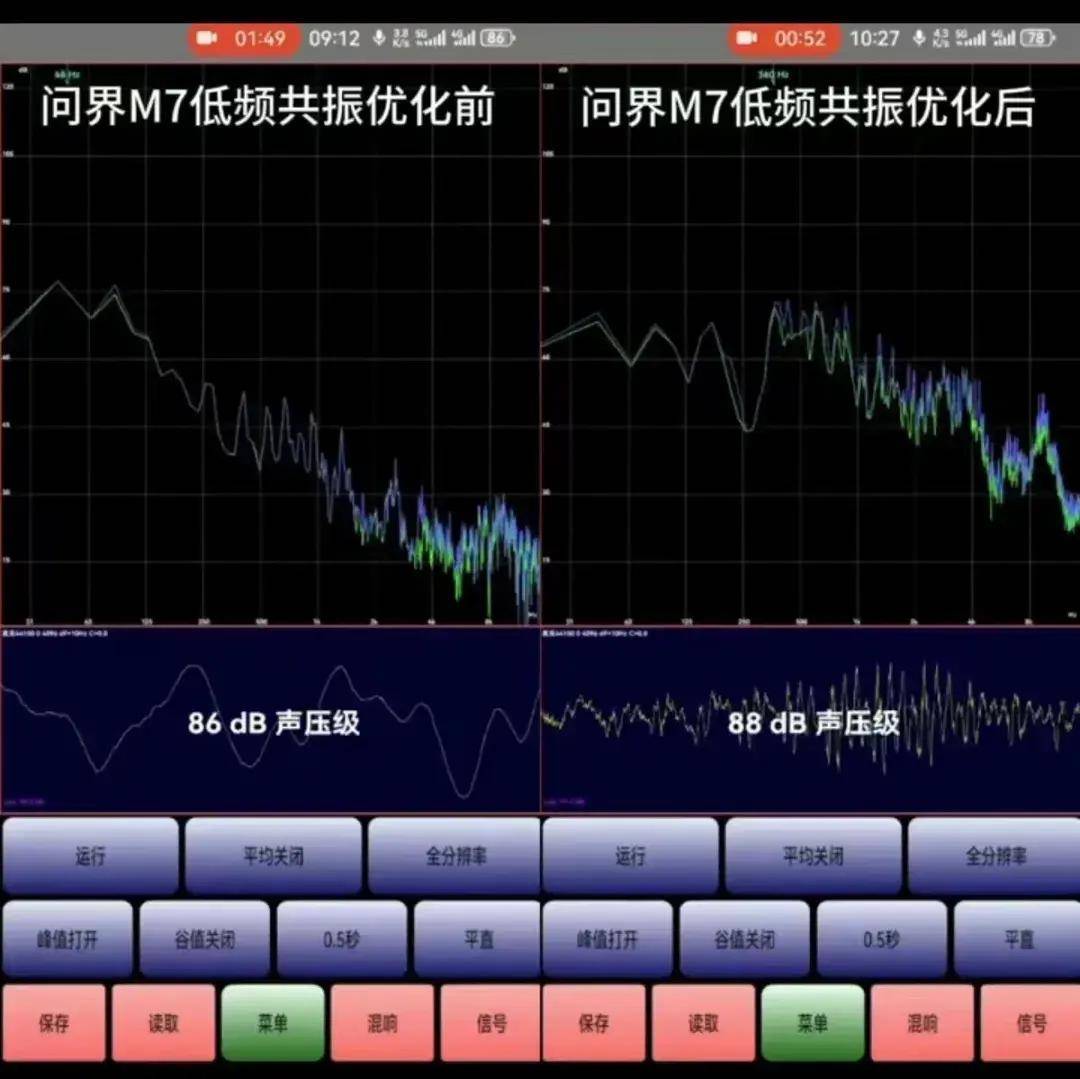The height and width of the screenshot is (1079, 1080).
Task: Open the 全分辨率 resolution selector on the right
Action: 994,856
